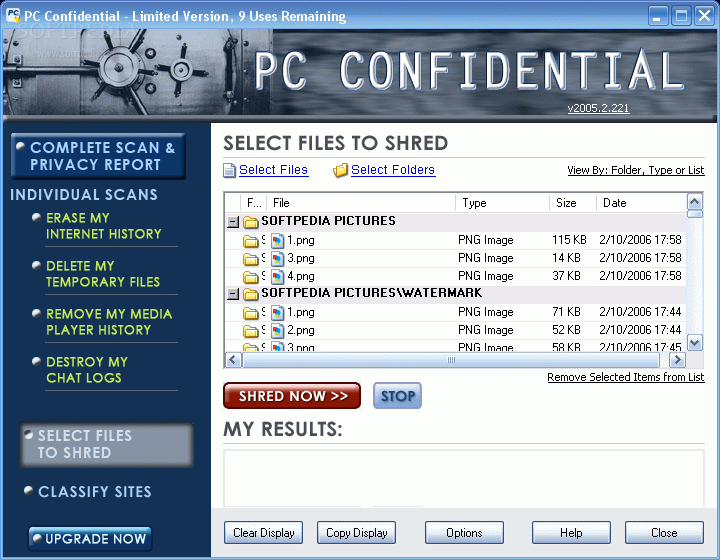
Task: Click View By: Folder, Type or List
Action: (636, 170)
